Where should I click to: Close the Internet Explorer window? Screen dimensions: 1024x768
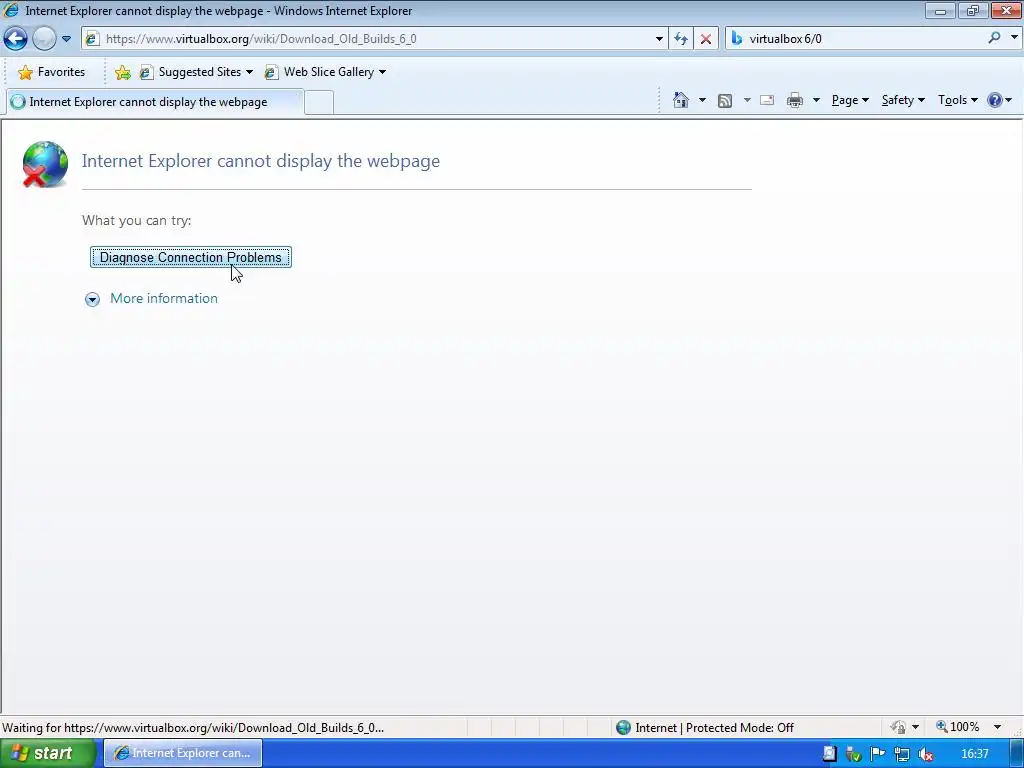coord(1006,10)
